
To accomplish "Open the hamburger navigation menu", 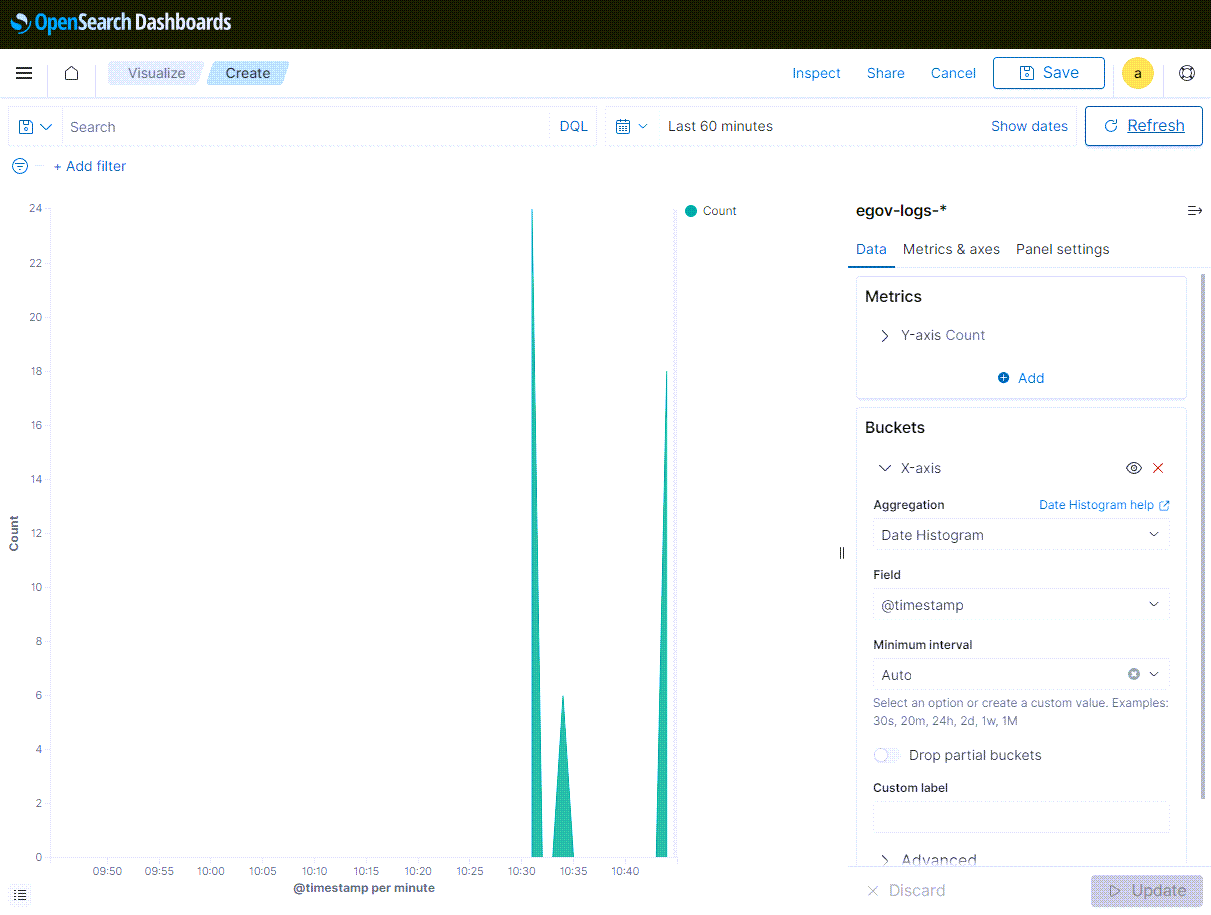I will click(24, 73).
